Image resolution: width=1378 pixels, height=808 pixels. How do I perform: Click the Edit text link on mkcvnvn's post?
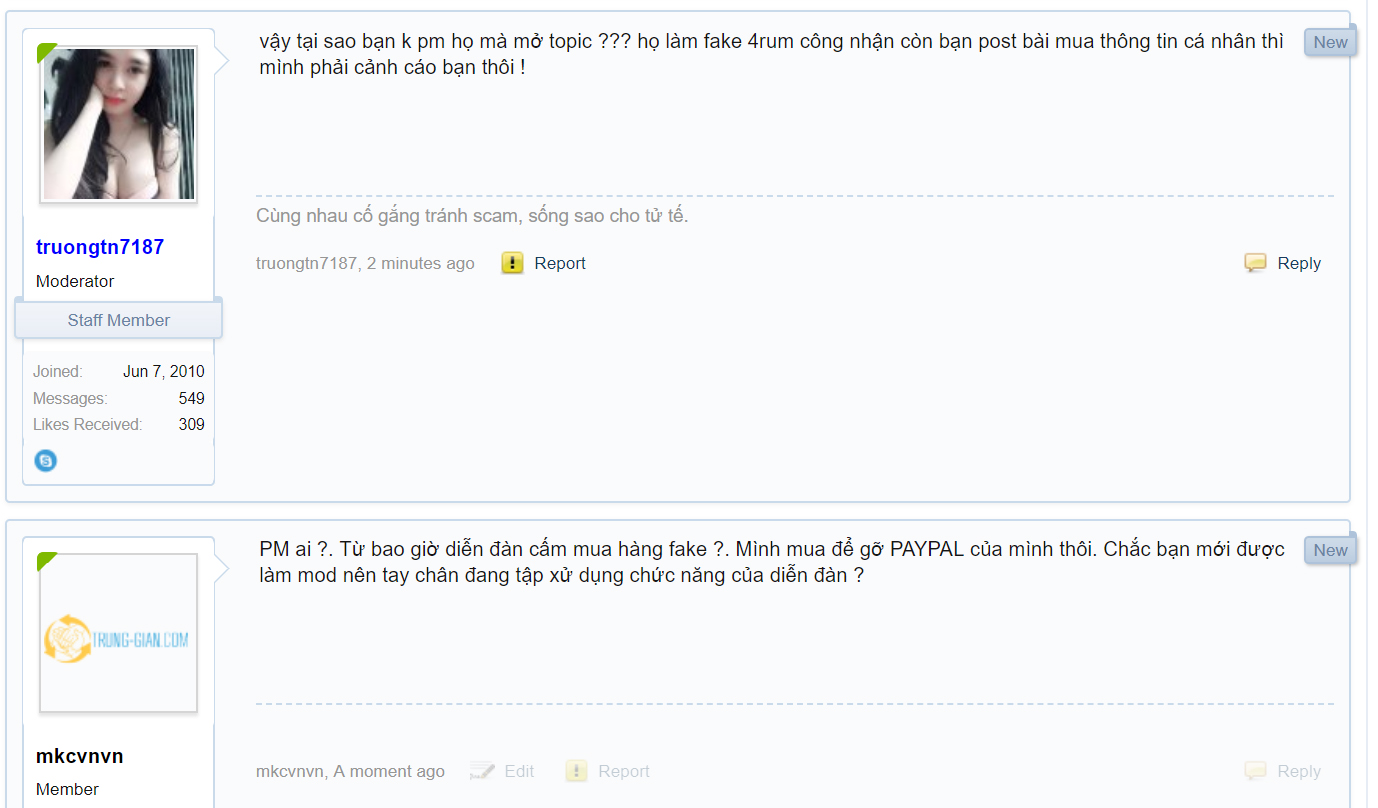tap(519, 771)
